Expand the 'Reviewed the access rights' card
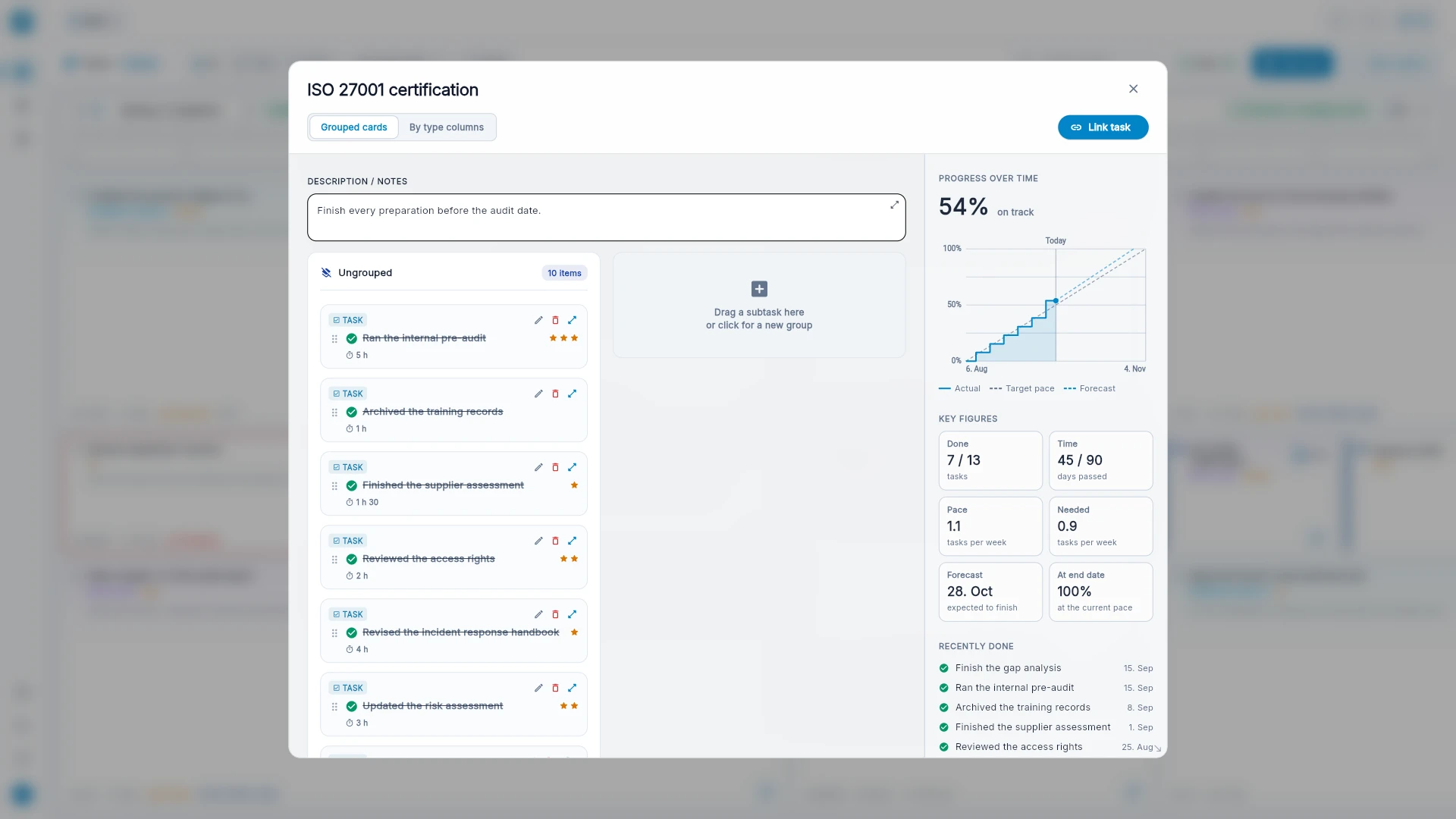This screenshot has height=819, width=1456. tap(573, 541)
